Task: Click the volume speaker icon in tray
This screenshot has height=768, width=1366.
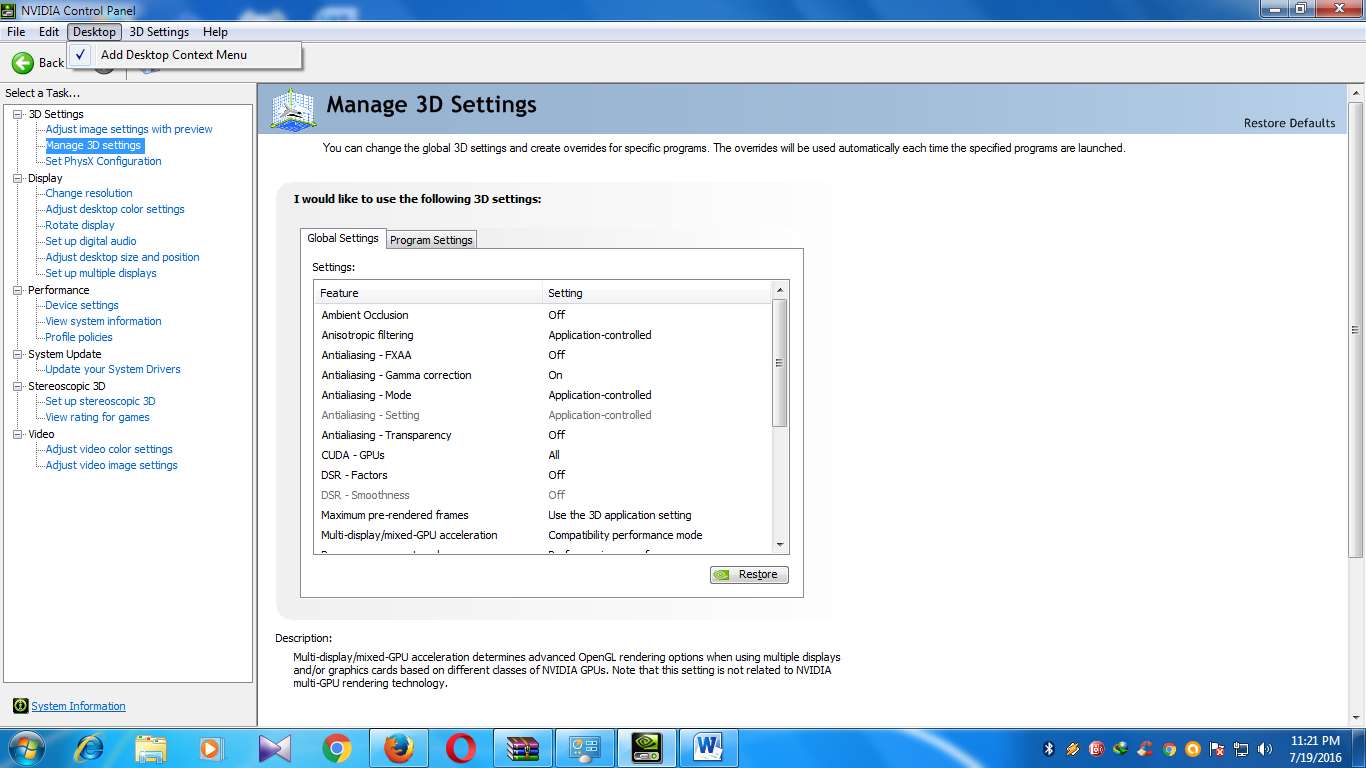Action: tap(1265, 749)
